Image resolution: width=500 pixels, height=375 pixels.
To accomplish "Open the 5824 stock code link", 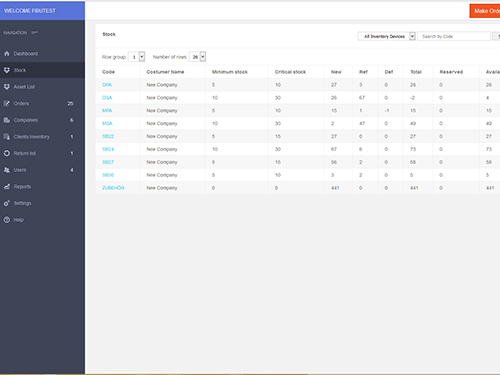I will tap(108, 149).
